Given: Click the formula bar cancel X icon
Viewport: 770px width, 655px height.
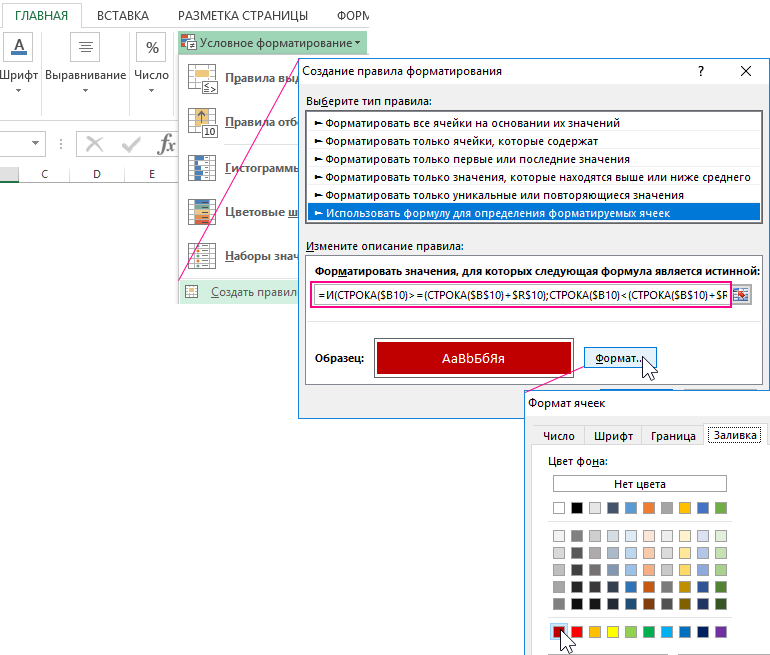Looking at the screenshot, I should [95, 144].
